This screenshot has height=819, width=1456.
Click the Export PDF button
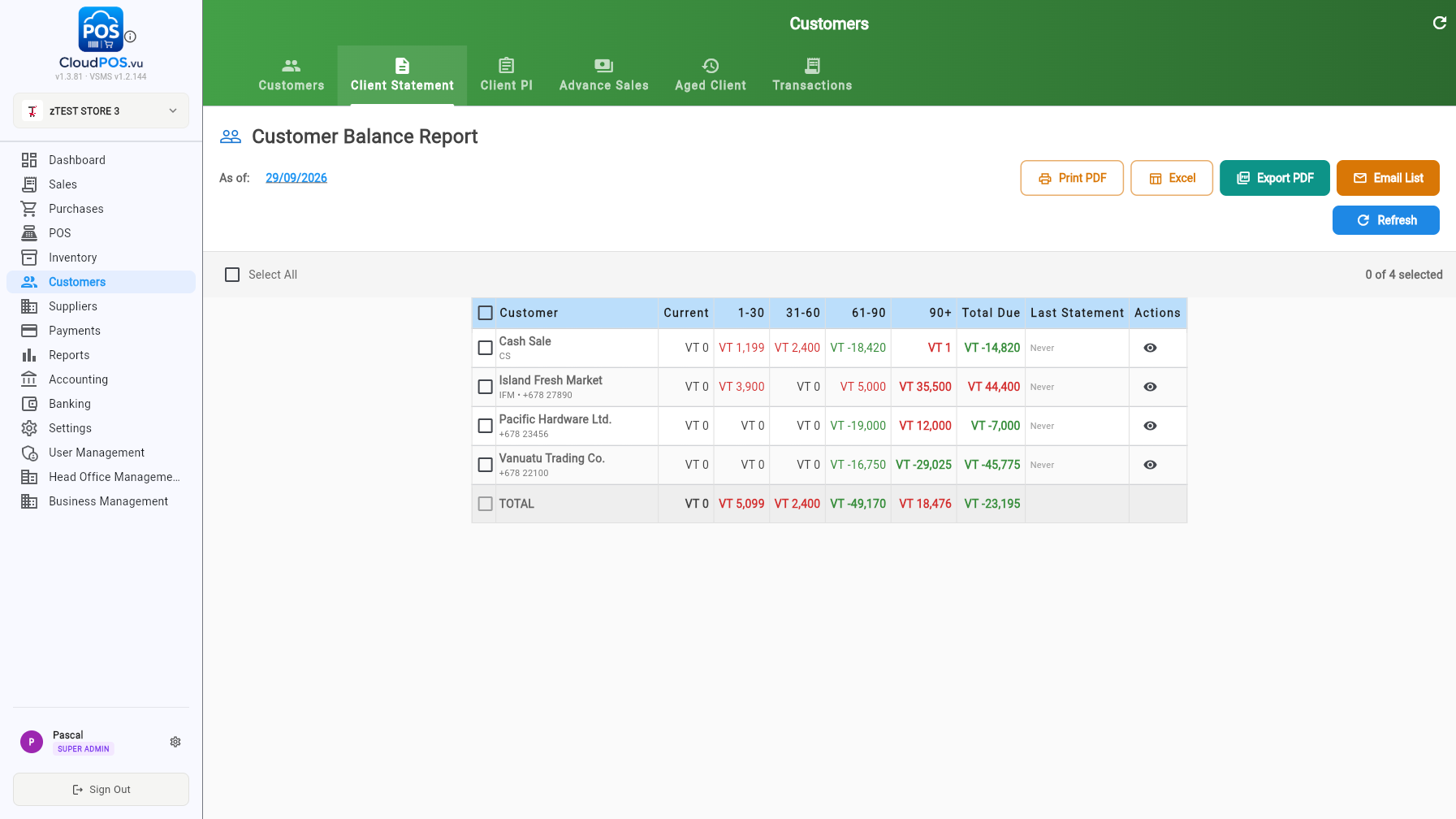click(x=1275, y=178)
